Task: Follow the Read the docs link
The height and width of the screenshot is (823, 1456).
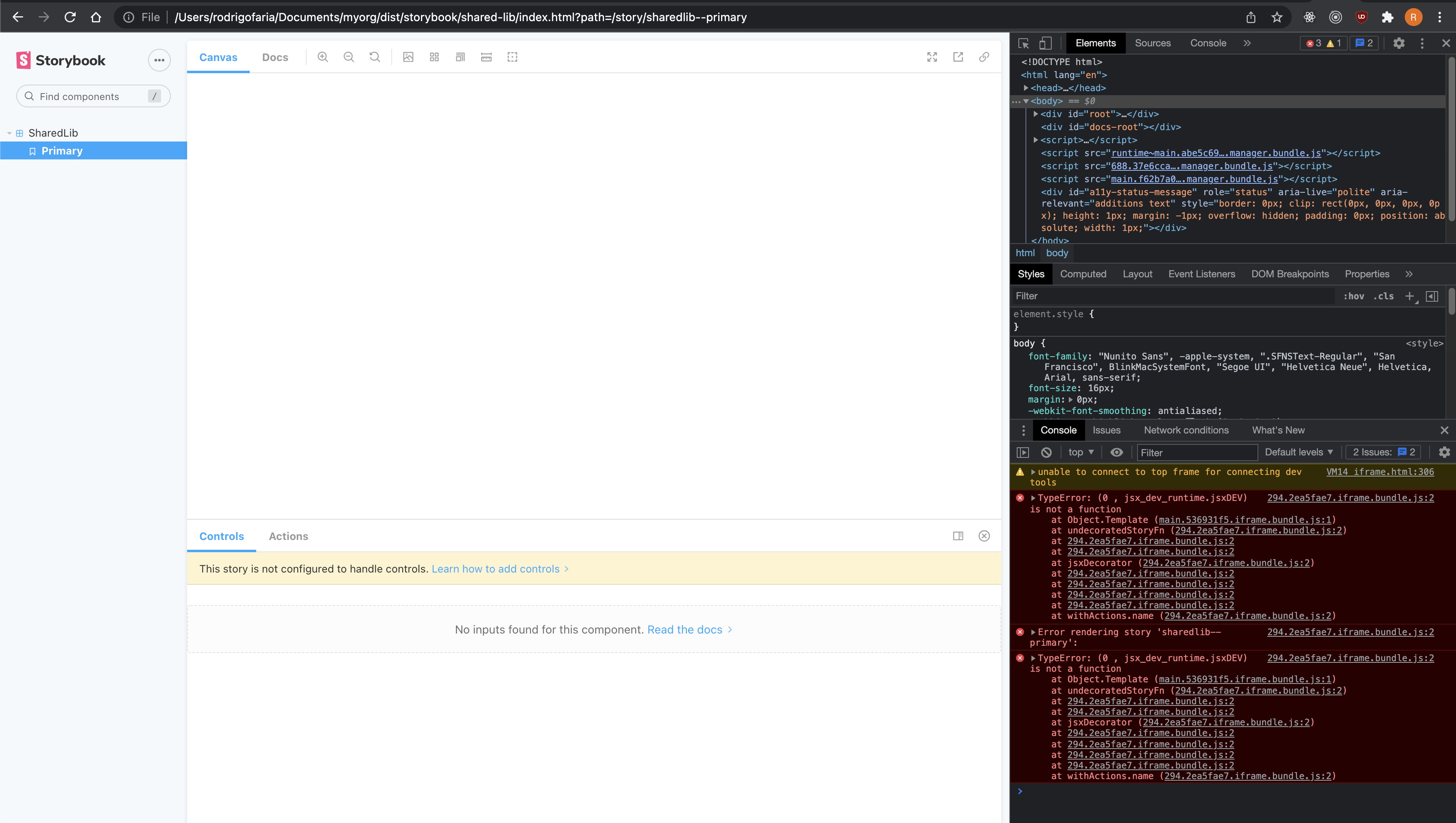Action: point(689,630)
